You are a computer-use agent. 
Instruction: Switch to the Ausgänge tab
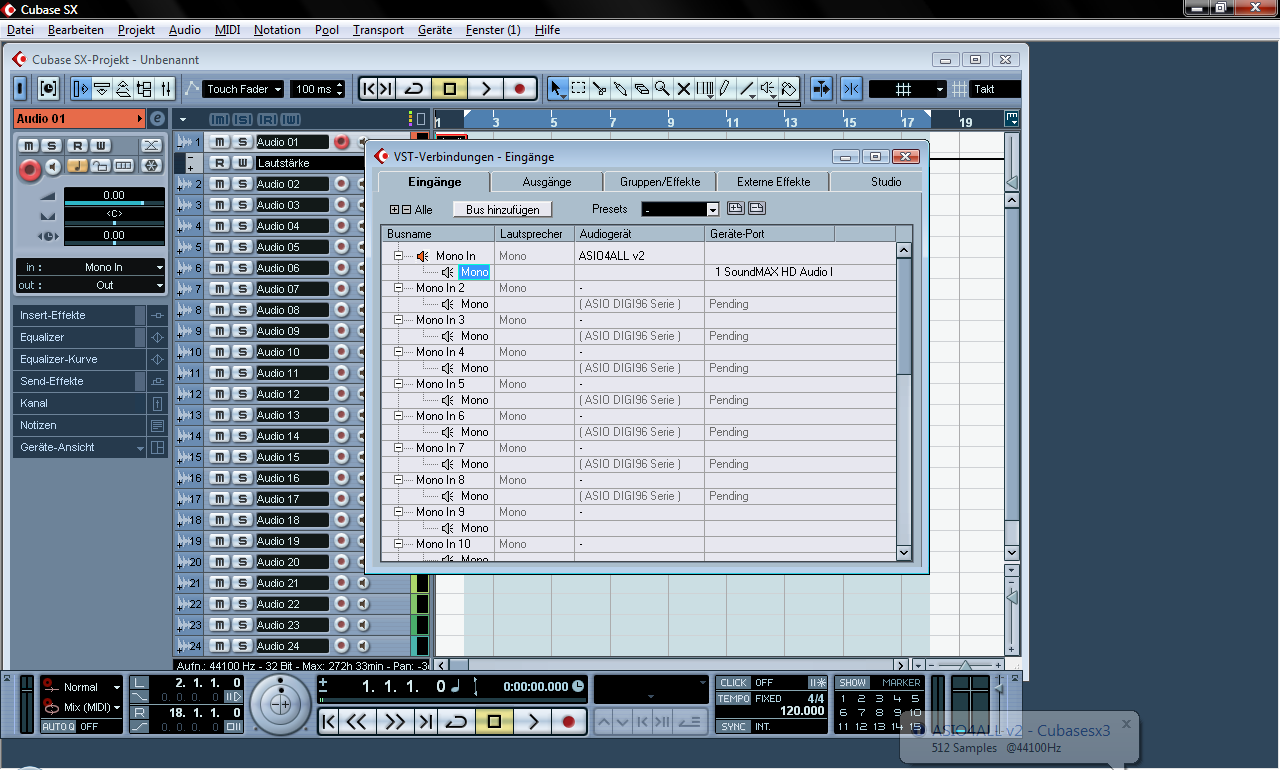pos(547,182)
